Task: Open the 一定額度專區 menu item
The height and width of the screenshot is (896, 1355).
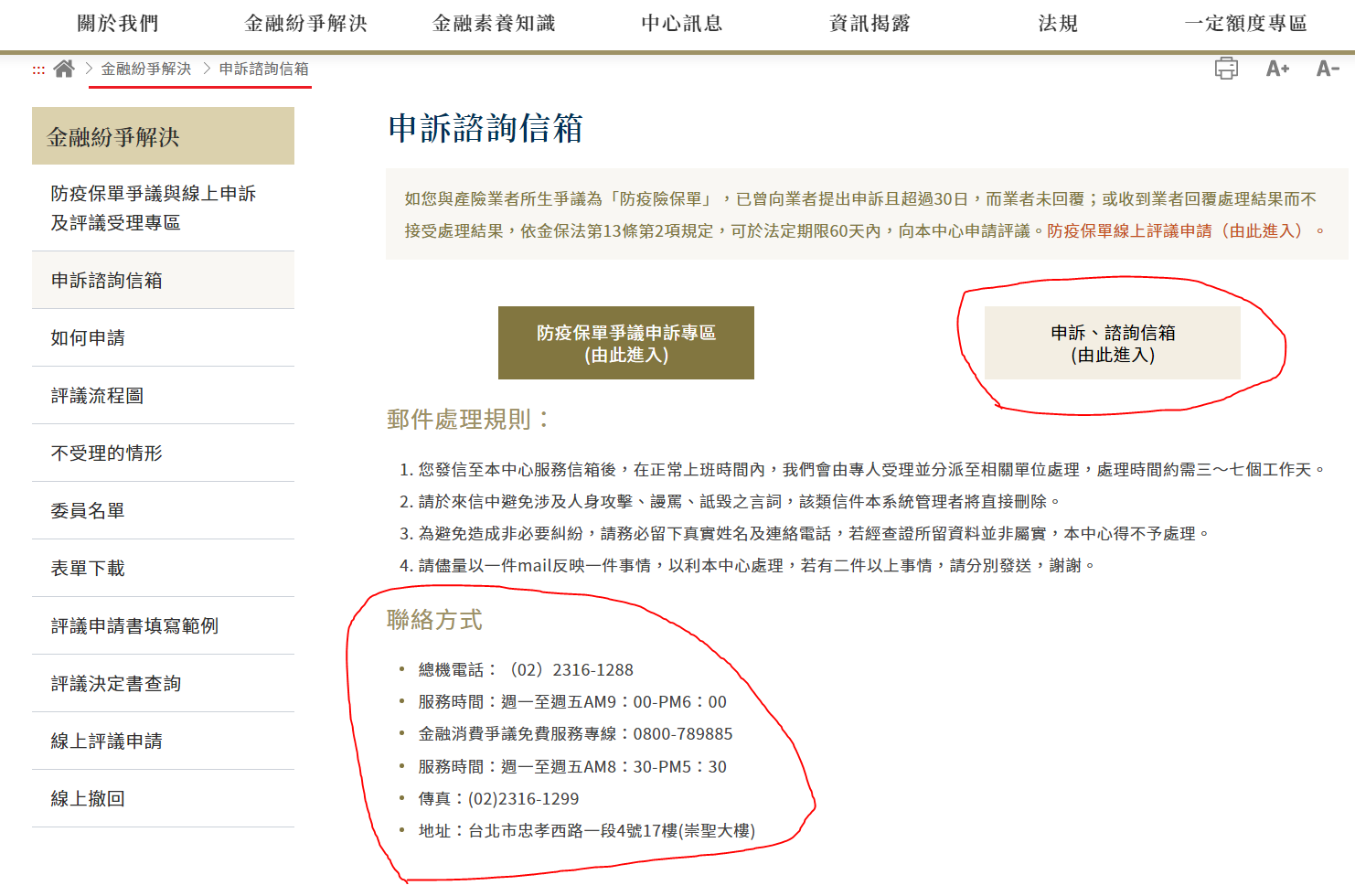Action: click(x=1245, y=24)
